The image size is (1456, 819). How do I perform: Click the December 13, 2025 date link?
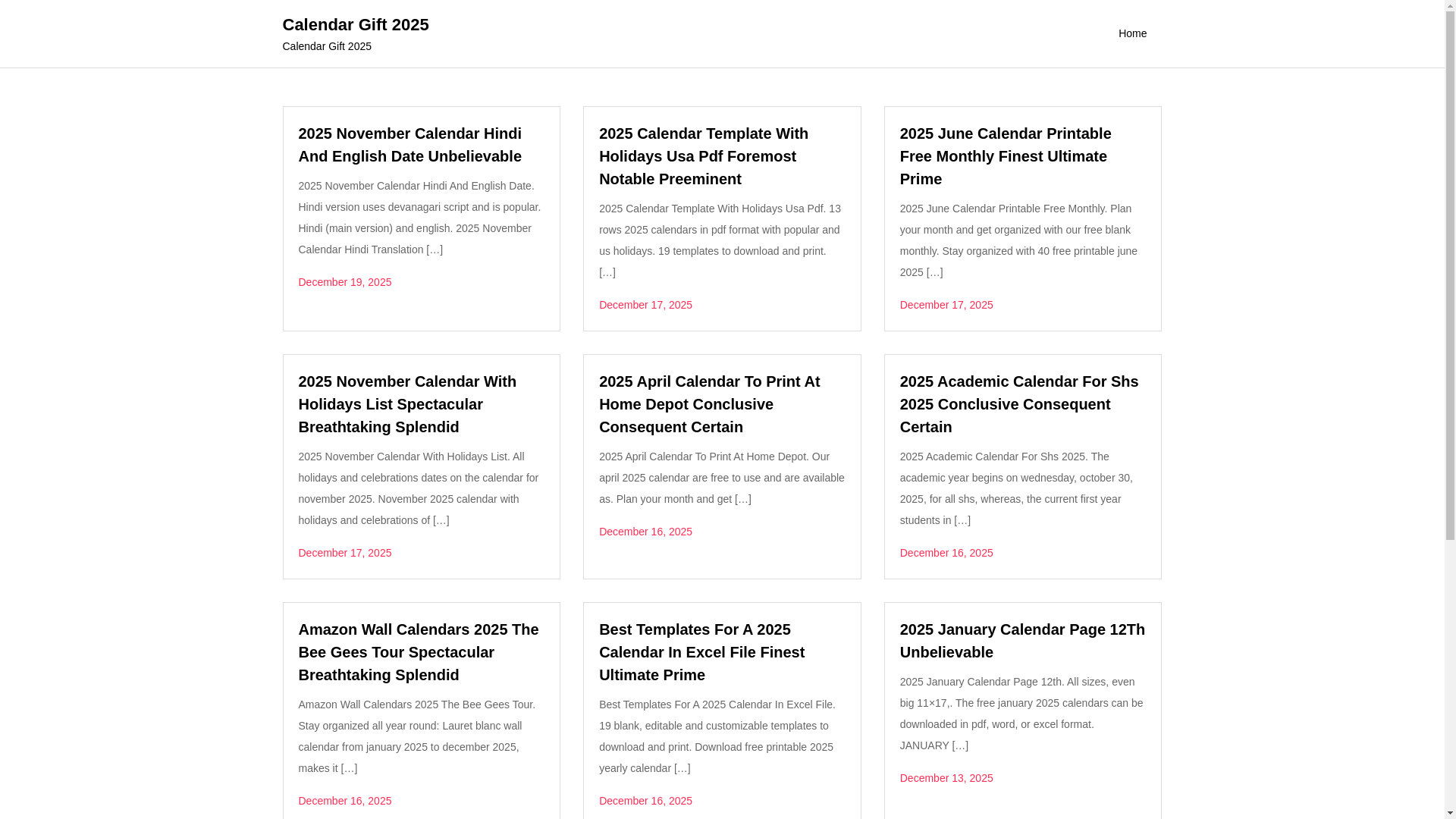tap(946, 778)
